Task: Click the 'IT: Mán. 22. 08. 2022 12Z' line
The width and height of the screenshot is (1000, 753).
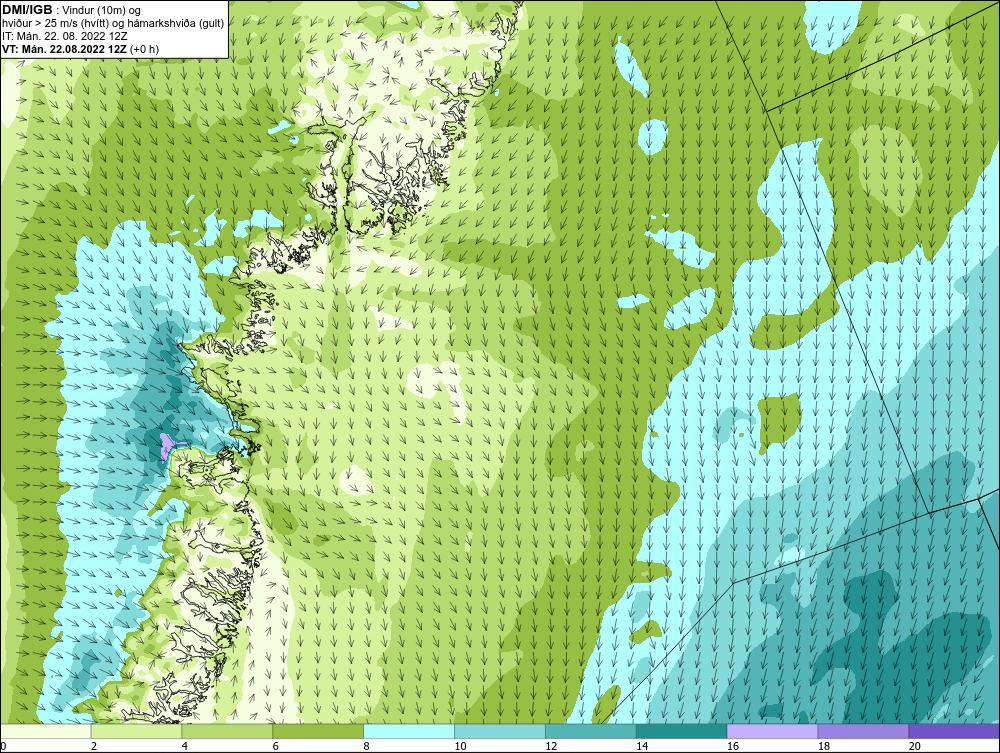Action: pos(65,36)
